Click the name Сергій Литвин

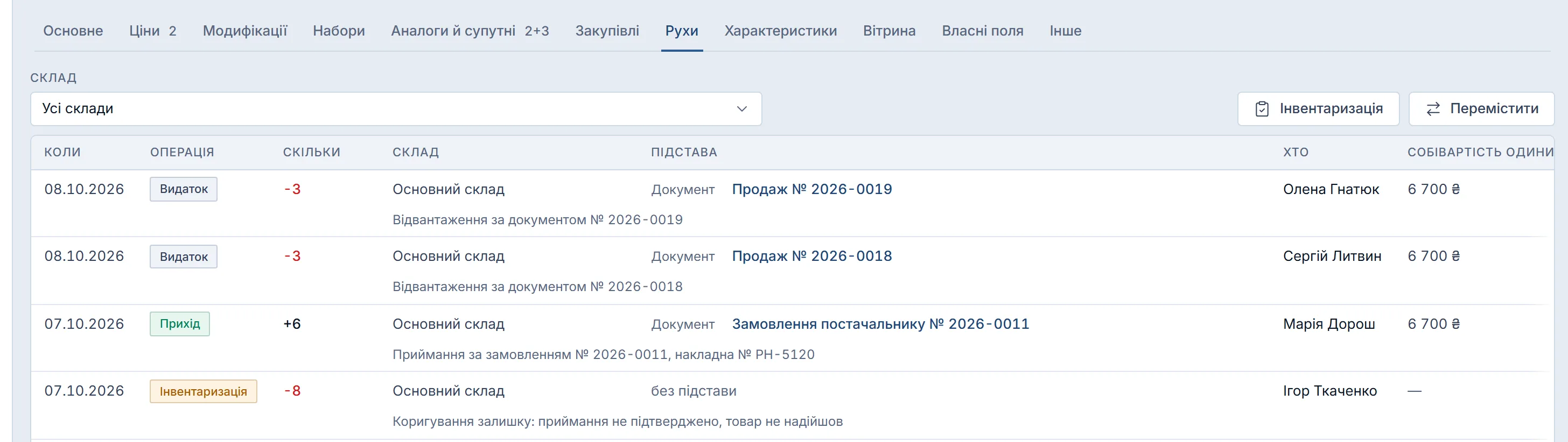click(1332, 257)
